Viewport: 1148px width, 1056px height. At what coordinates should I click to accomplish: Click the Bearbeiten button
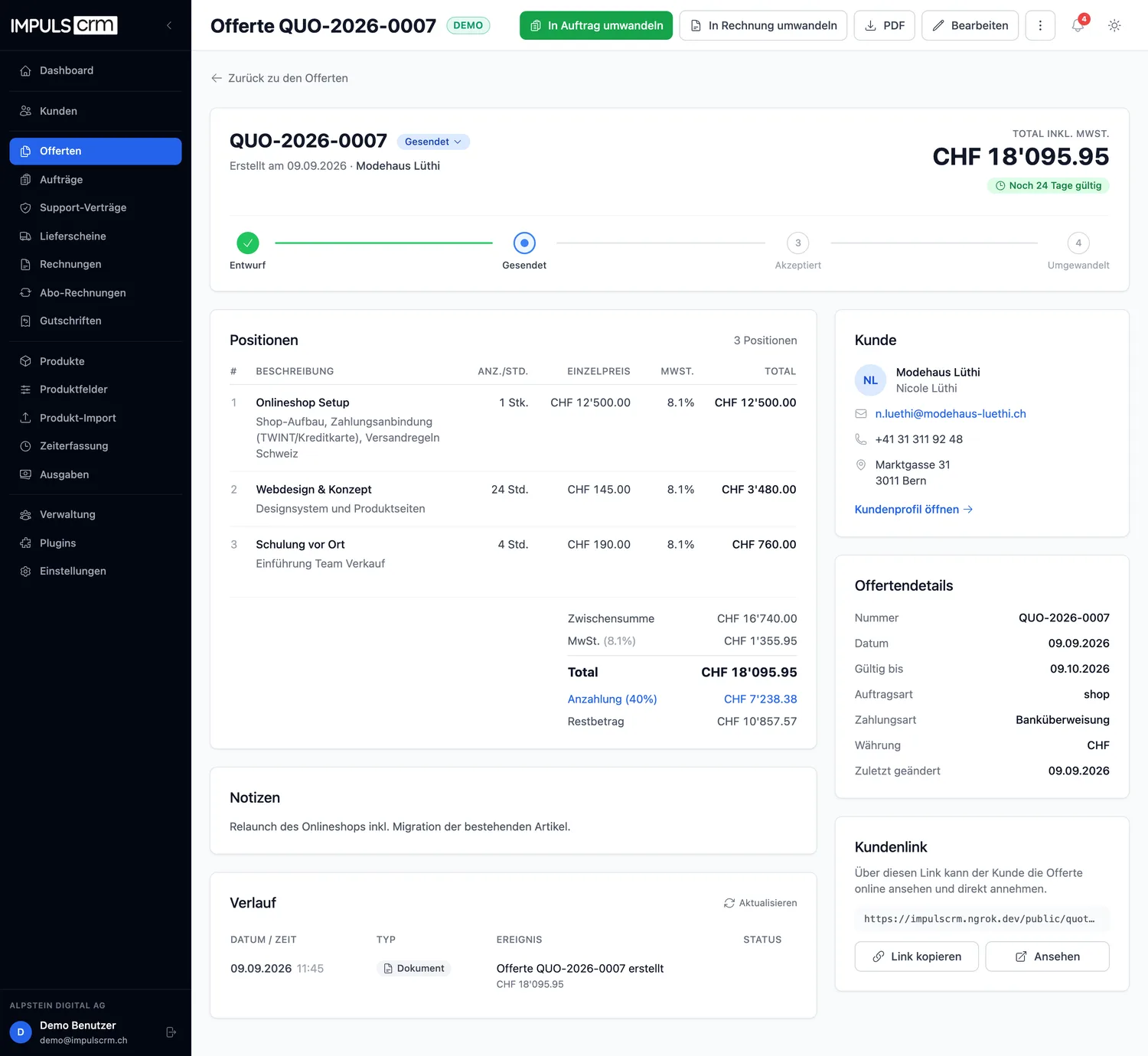pyautogui.click(x=970, y=25)
